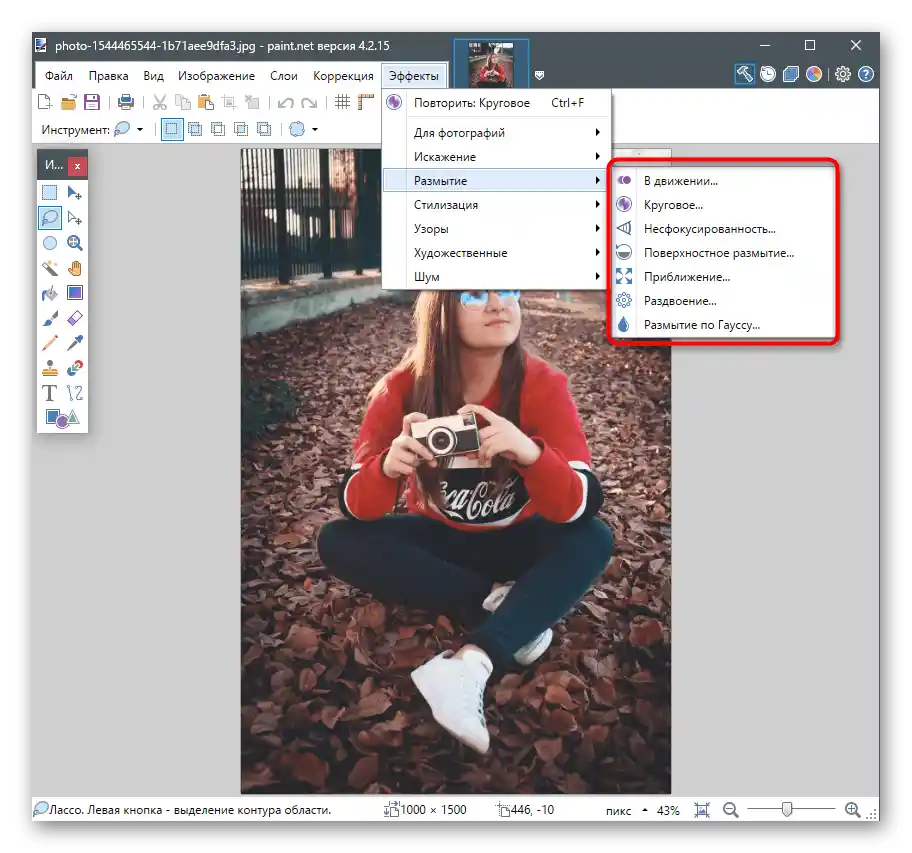
Task: Toggle the Tools window button
Action: coord(745,74)
